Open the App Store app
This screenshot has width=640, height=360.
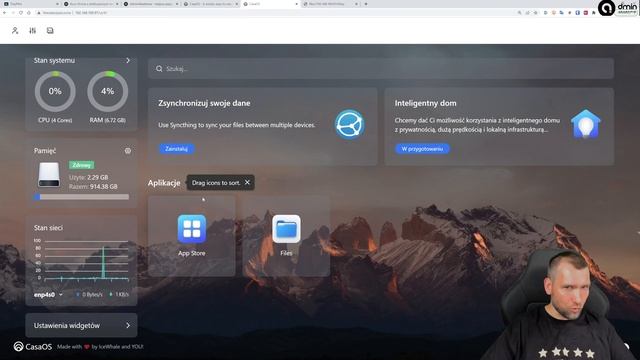tap(192, 236)
